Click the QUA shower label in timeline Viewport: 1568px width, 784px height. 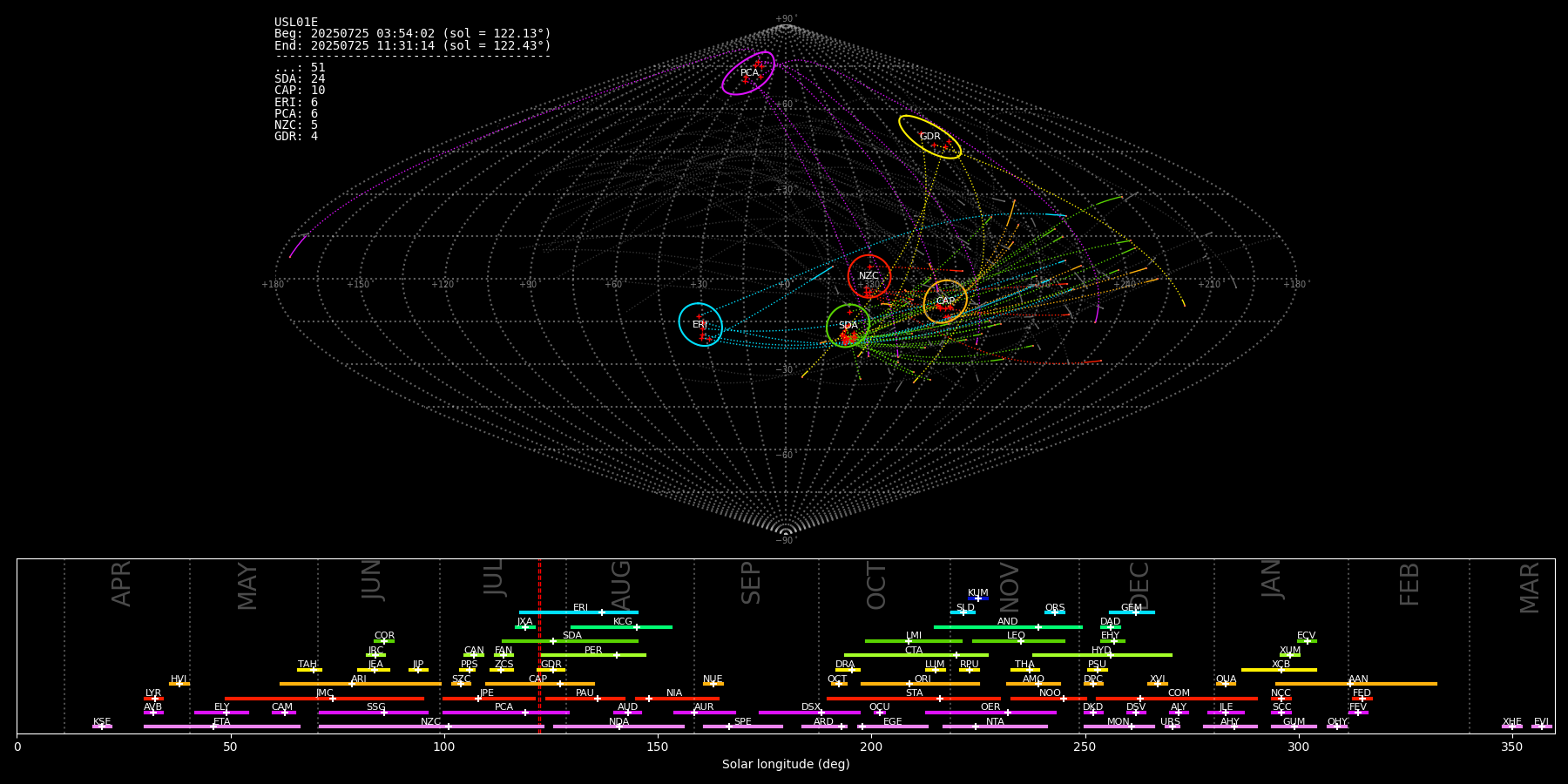tap(1226, 679)
